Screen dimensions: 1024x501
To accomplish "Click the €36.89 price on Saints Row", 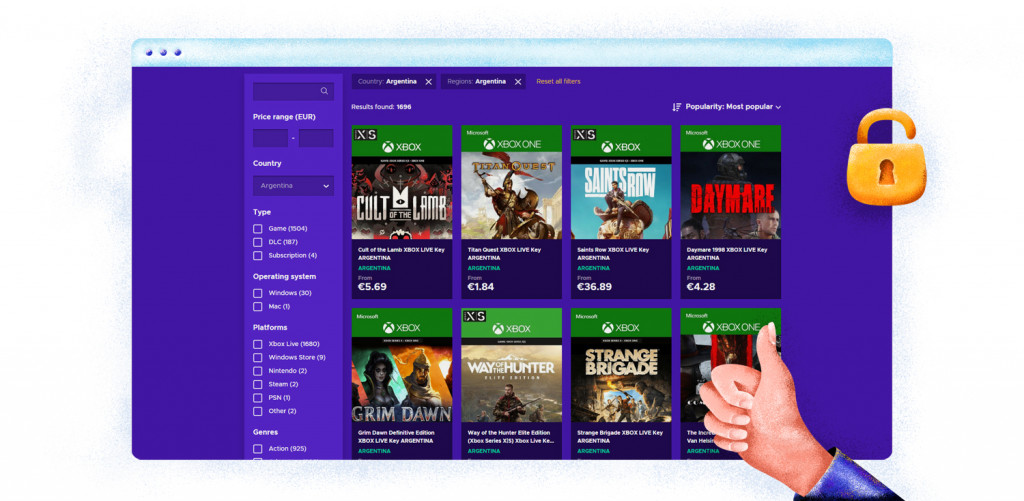I will 594,287.
